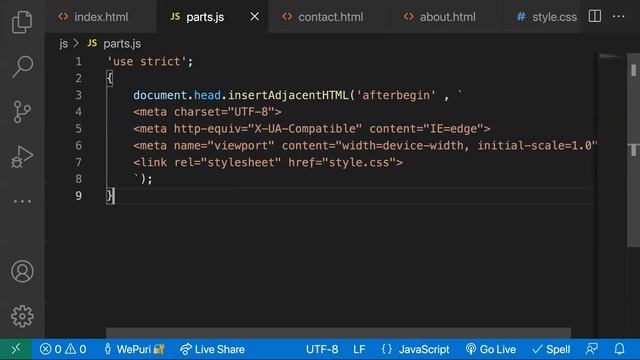640x360 pixels.
Task: Toggle the Spell checker status
Action: coord(551,349)
